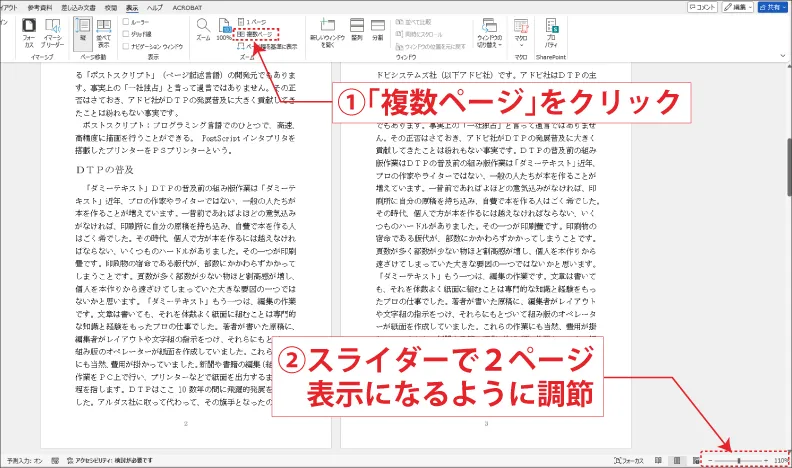Set zoom to 100% via ribbon icon
The height and width of the screenshot is (468, 792).
pos(224,29)
